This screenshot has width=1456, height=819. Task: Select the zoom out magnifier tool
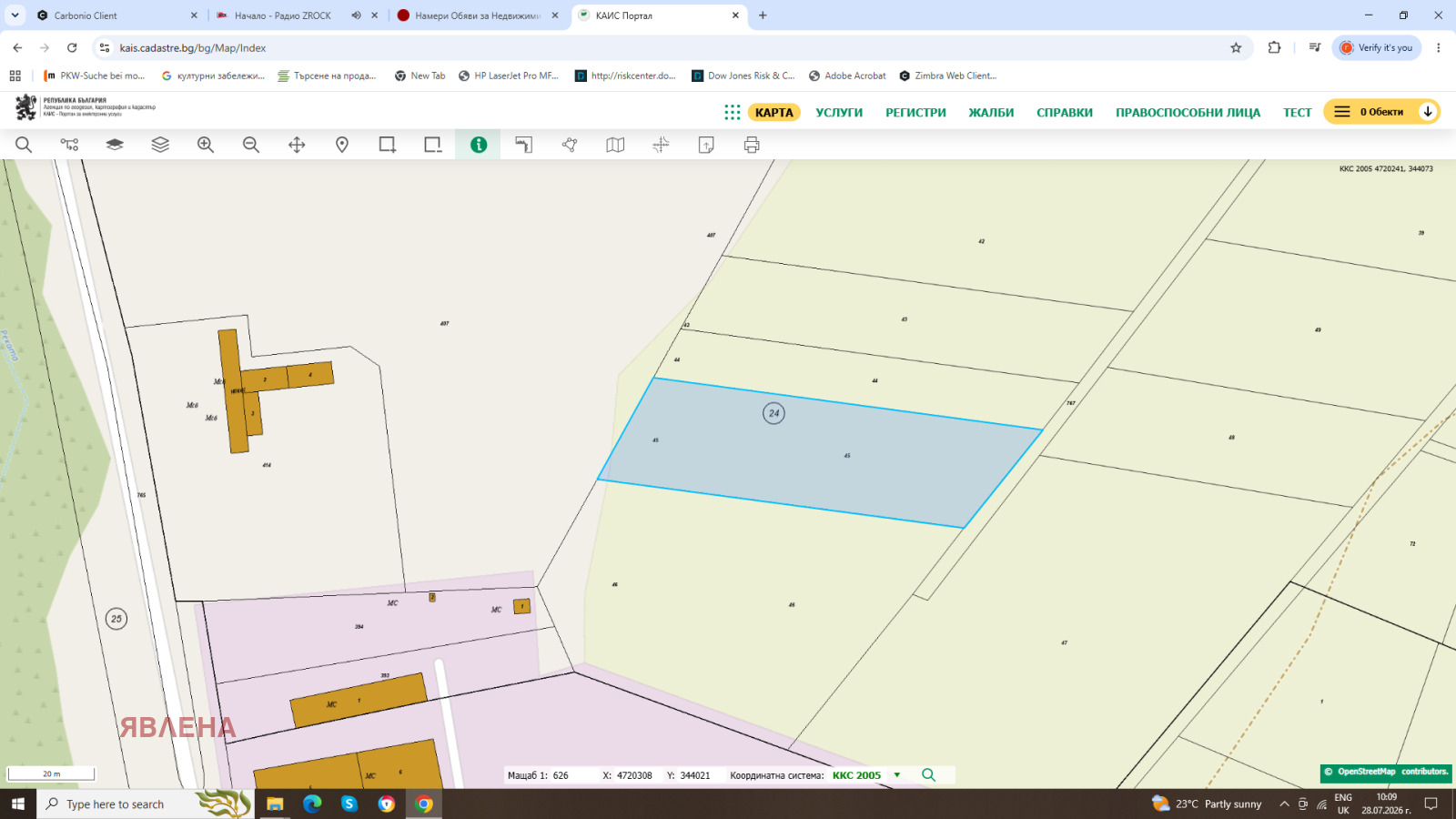[x=251, y=145]
